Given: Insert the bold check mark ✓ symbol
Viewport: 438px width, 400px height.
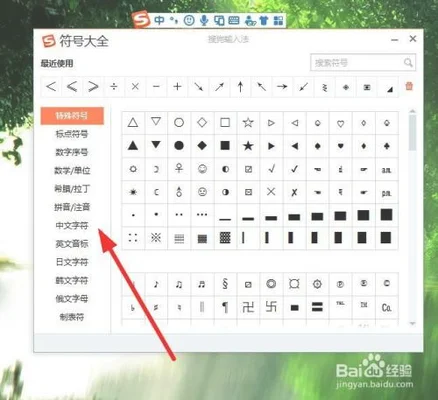Looking at the screenshot, I should [x=294, y=169].
